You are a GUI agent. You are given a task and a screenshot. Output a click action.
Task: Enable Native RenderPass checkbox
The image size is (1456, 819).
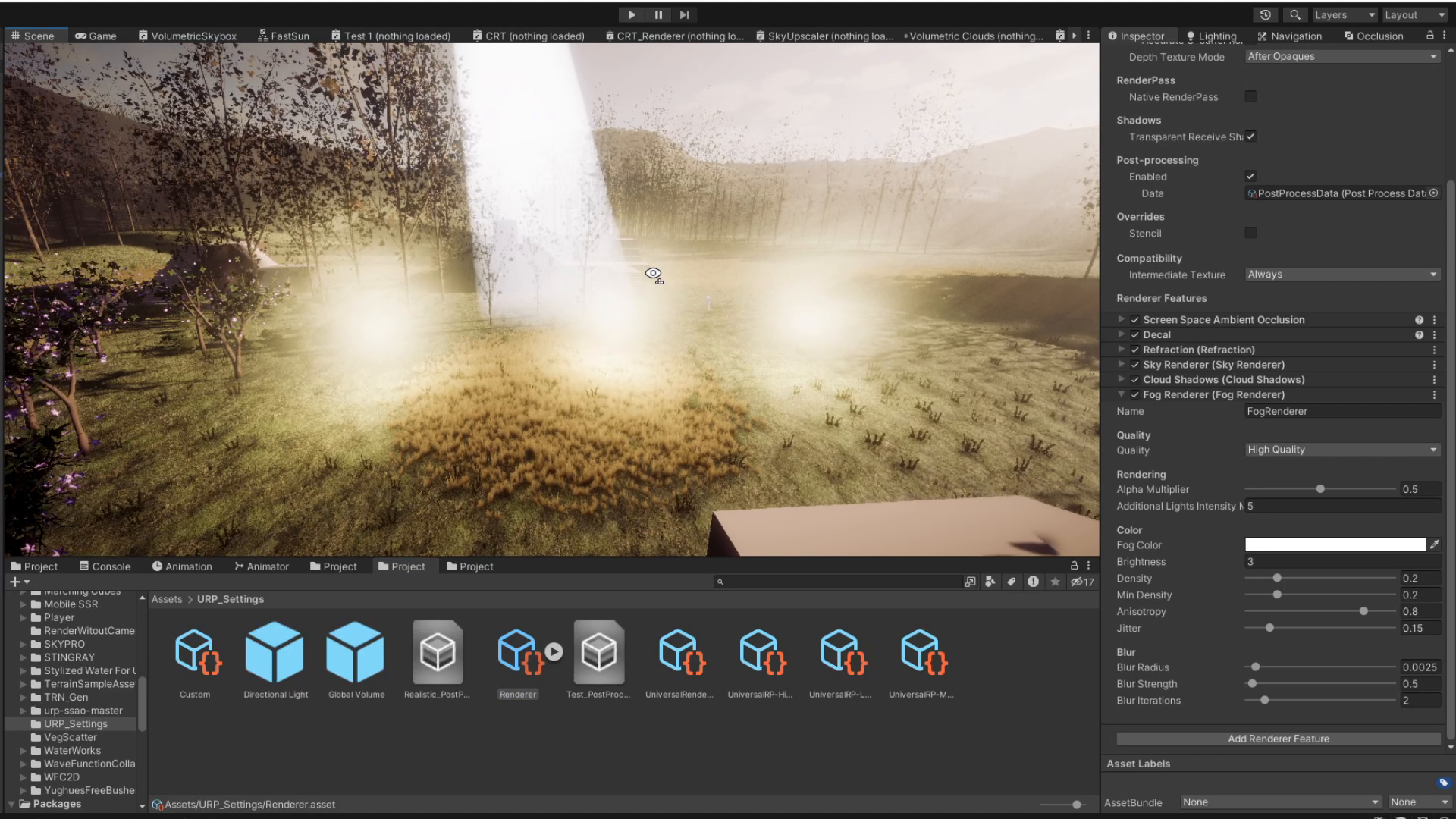click(x=1250, y=96)
